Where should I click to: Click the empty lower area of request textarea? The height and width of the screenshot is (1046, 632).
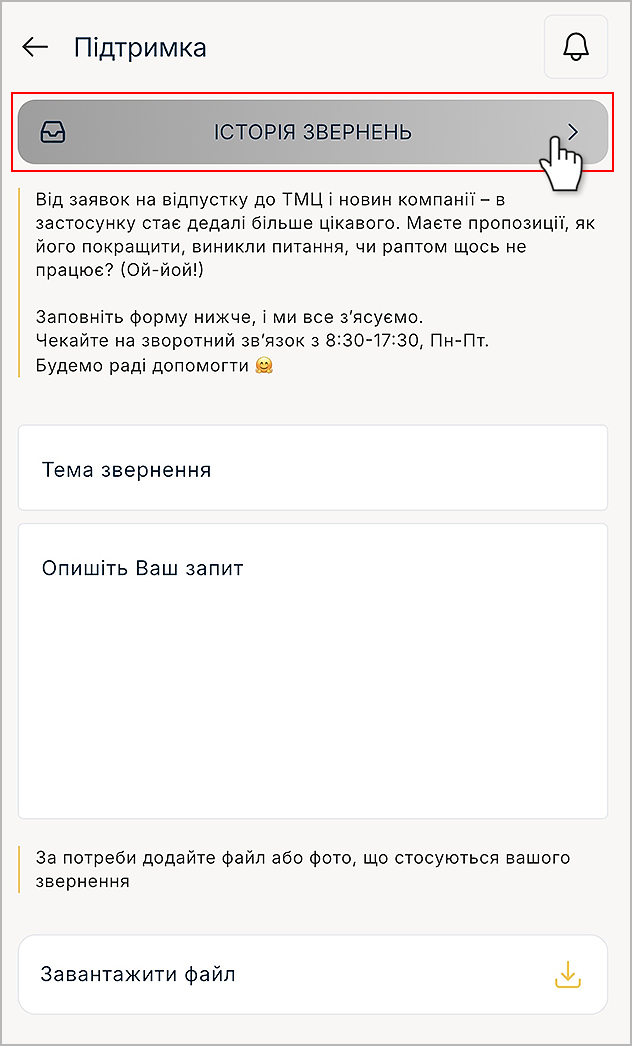pyautogui.click(x=312, y=740)
